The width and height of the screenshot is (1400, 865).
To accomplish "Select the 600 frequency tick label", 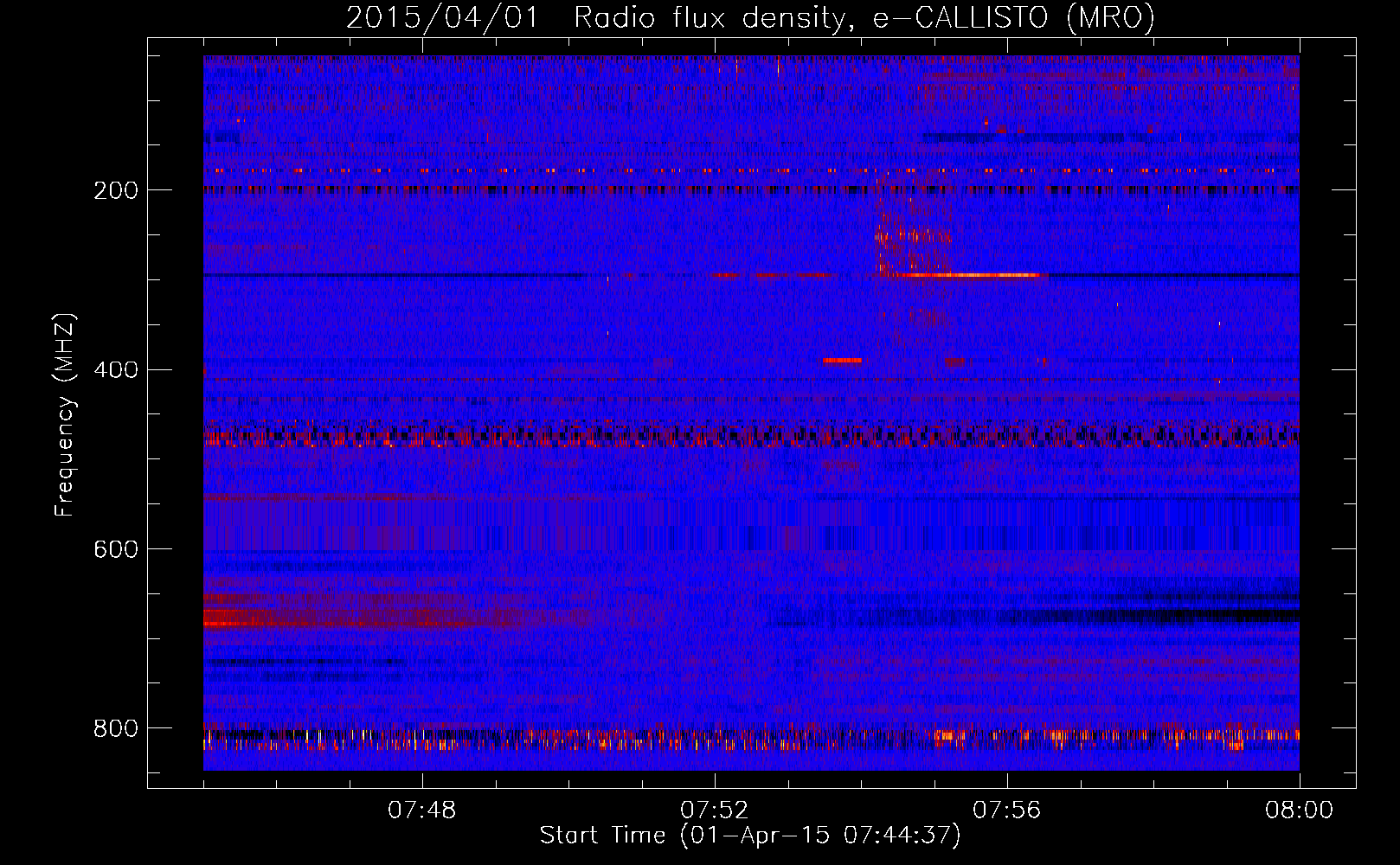I will pos(116,550).
